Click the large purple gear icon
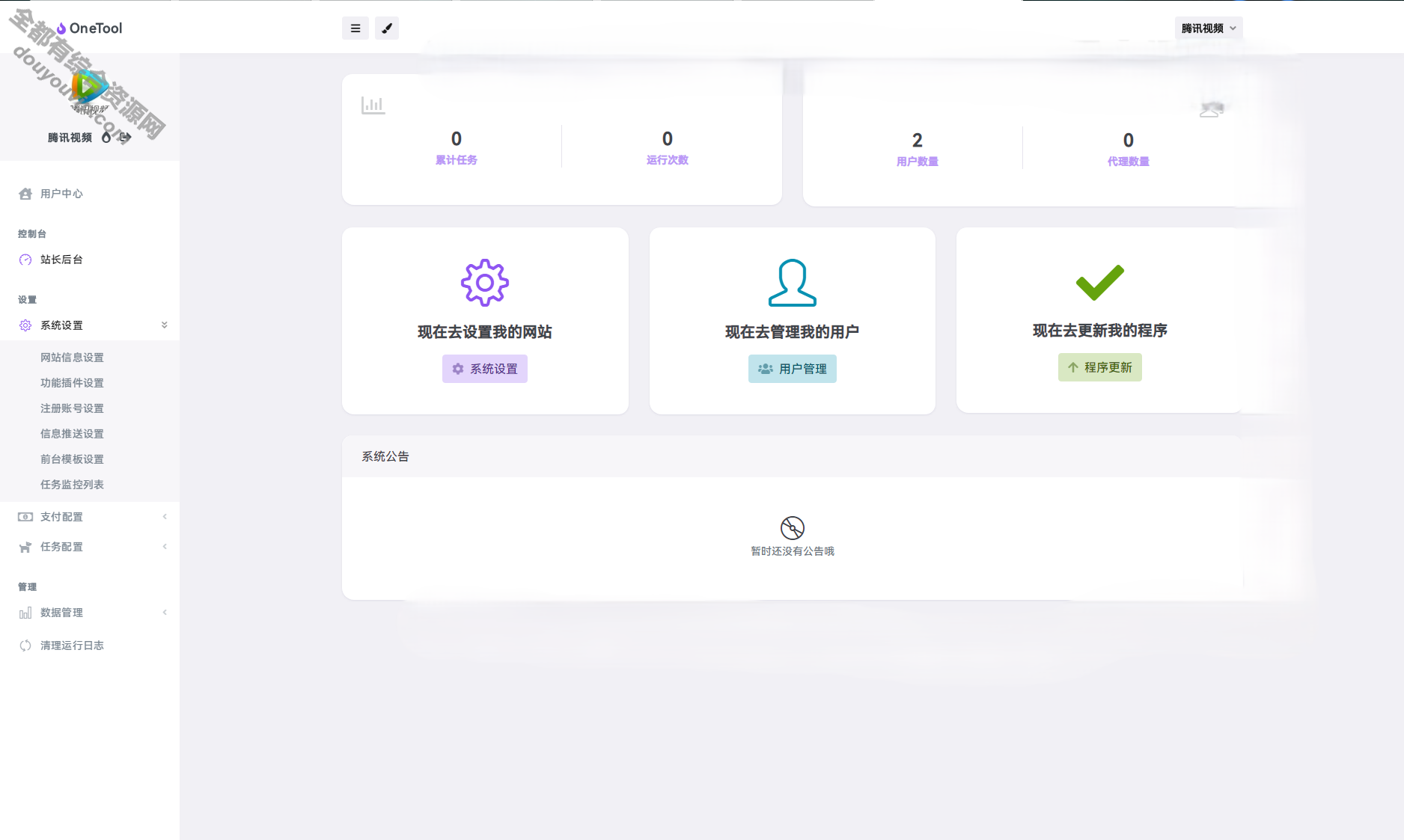Image resolution: width=1404 pixels, height=840 pixels. [485, 283]
